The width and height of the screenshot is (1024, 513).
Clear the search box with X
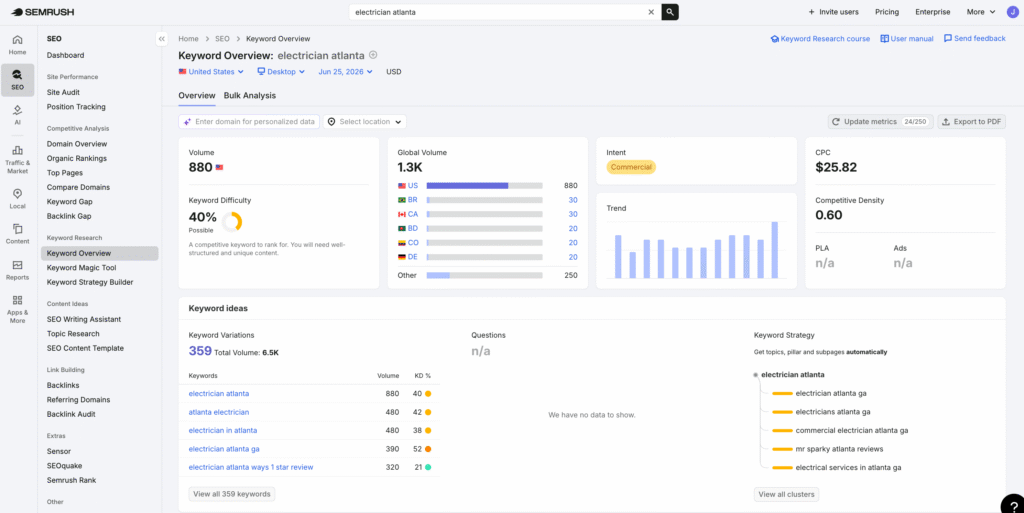pos(651,12)
